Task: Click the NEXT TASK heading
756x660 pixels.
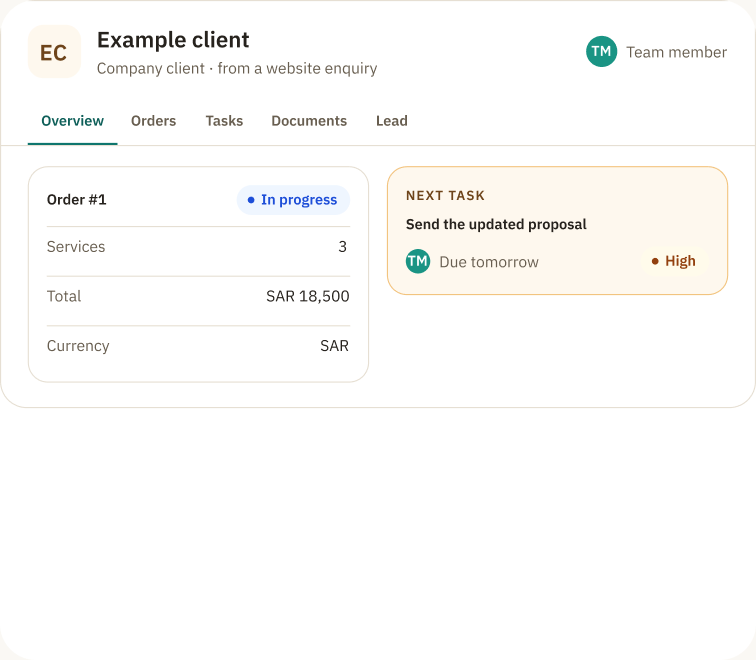Action: pyautogui.click(x=446, y=196)
